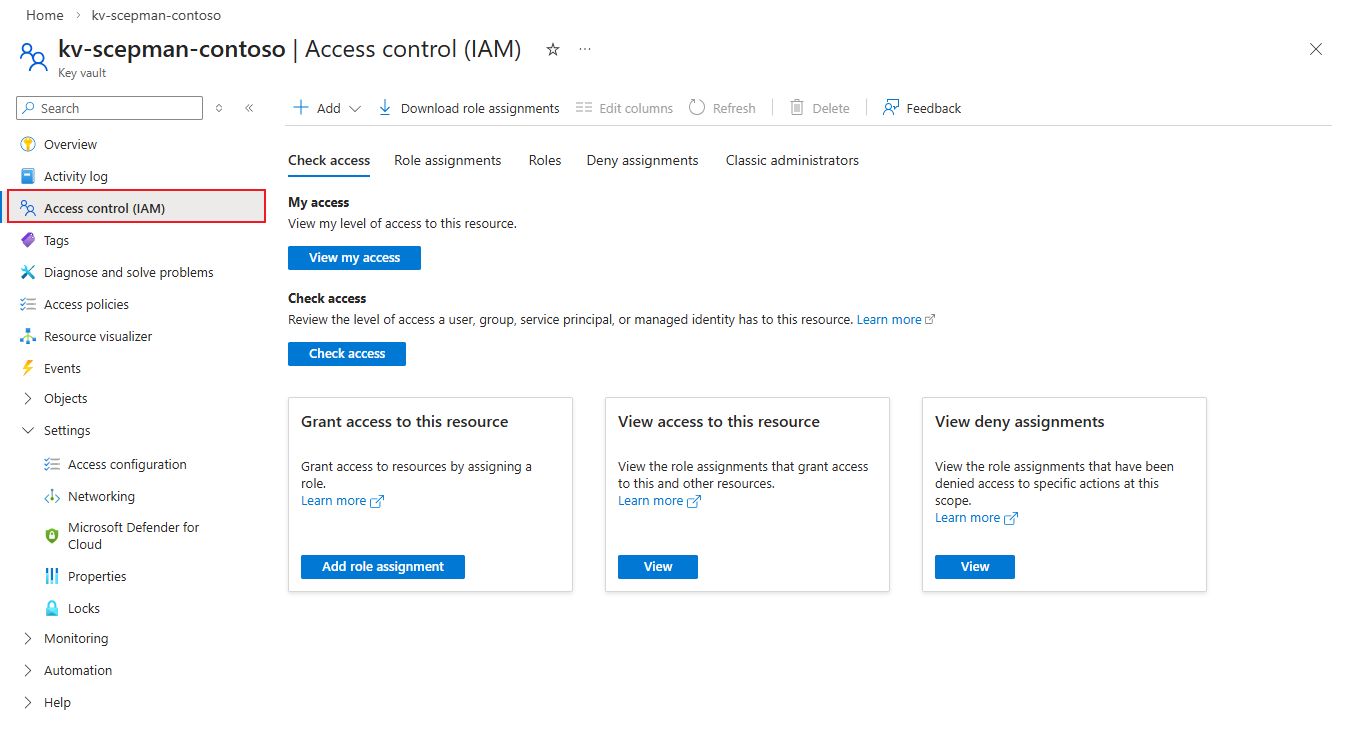The height and width of the screenshot is (732, 1352).
Task: Open the more options ellipsis in header
Action: (585, 49)
